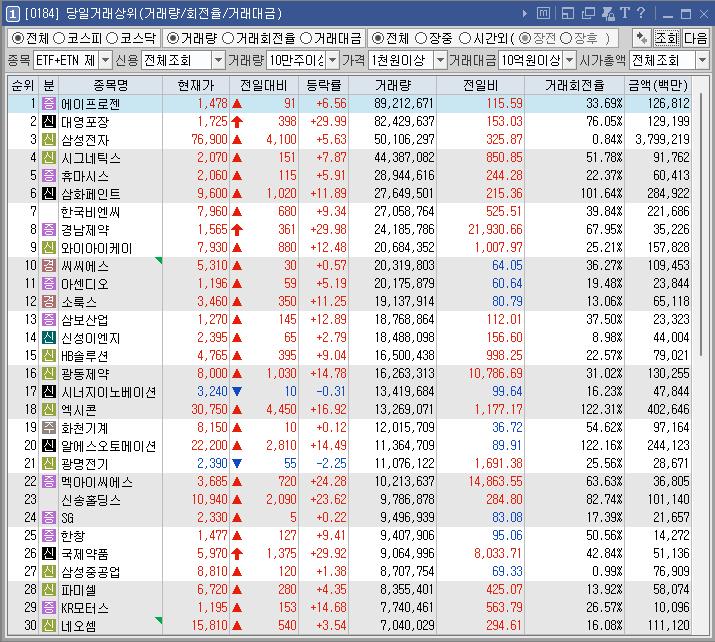
Task: Click the 현재가 column header
Action: (x=196, y=85)
